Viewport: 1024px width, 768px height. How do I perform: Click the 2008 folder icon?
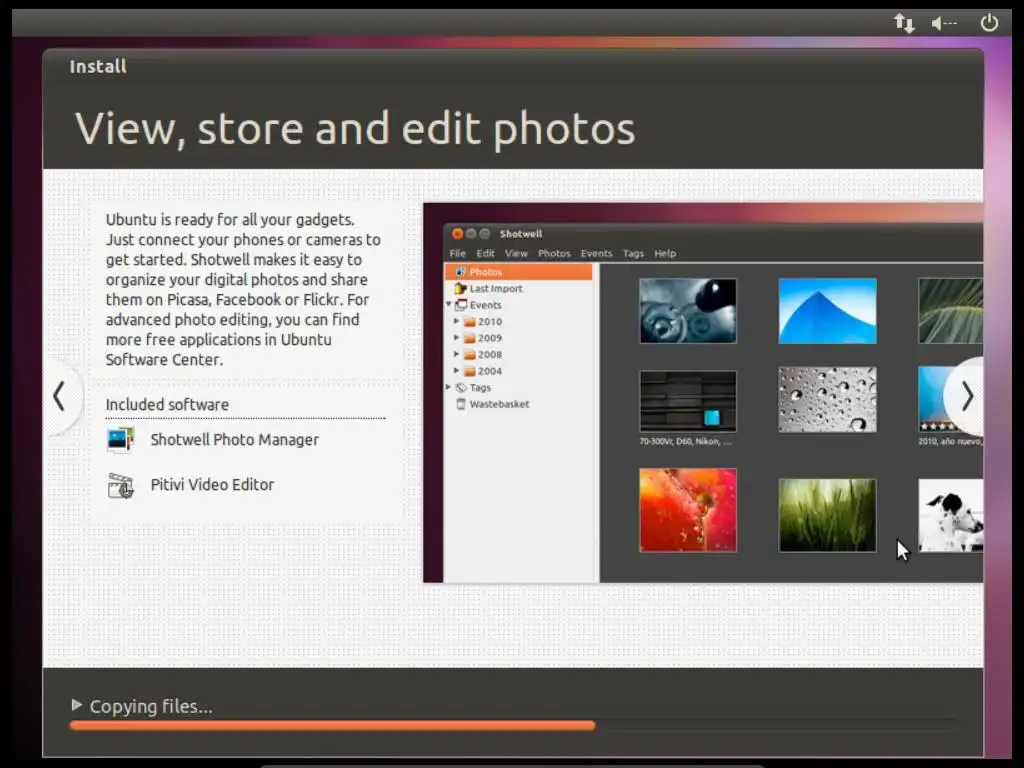coord(470,355)
